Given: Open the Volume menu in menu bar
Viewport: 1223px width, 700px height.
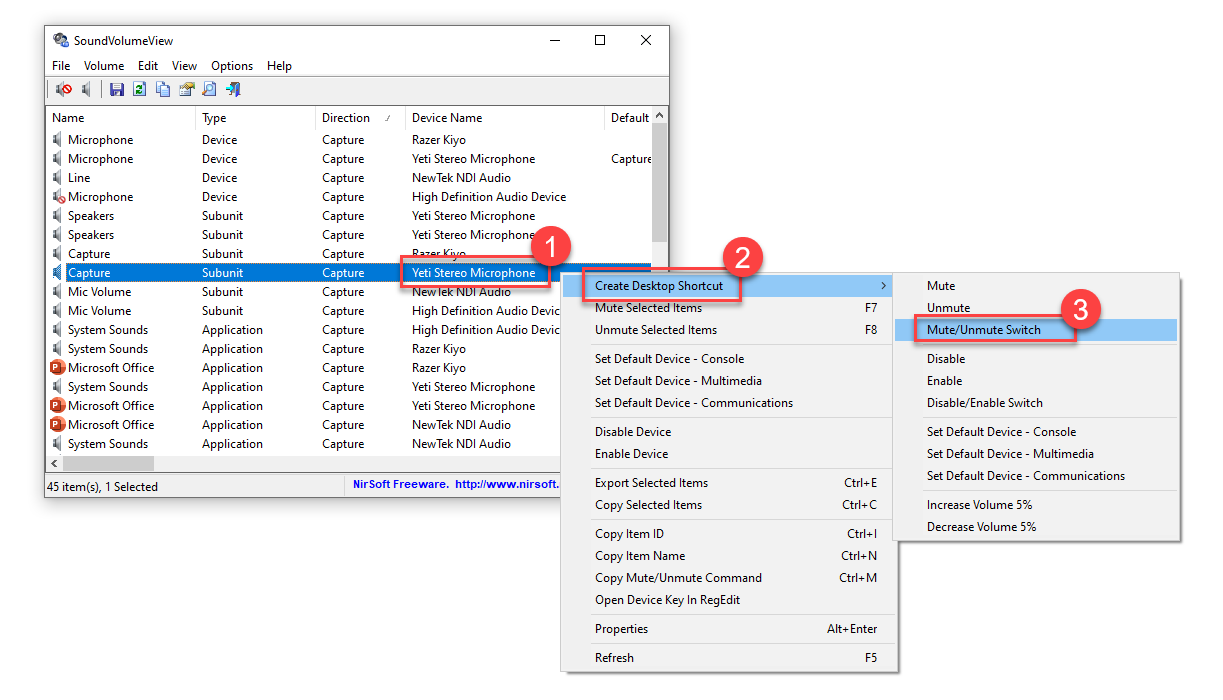Looking at the screenshot, I should tap(104, 66).
